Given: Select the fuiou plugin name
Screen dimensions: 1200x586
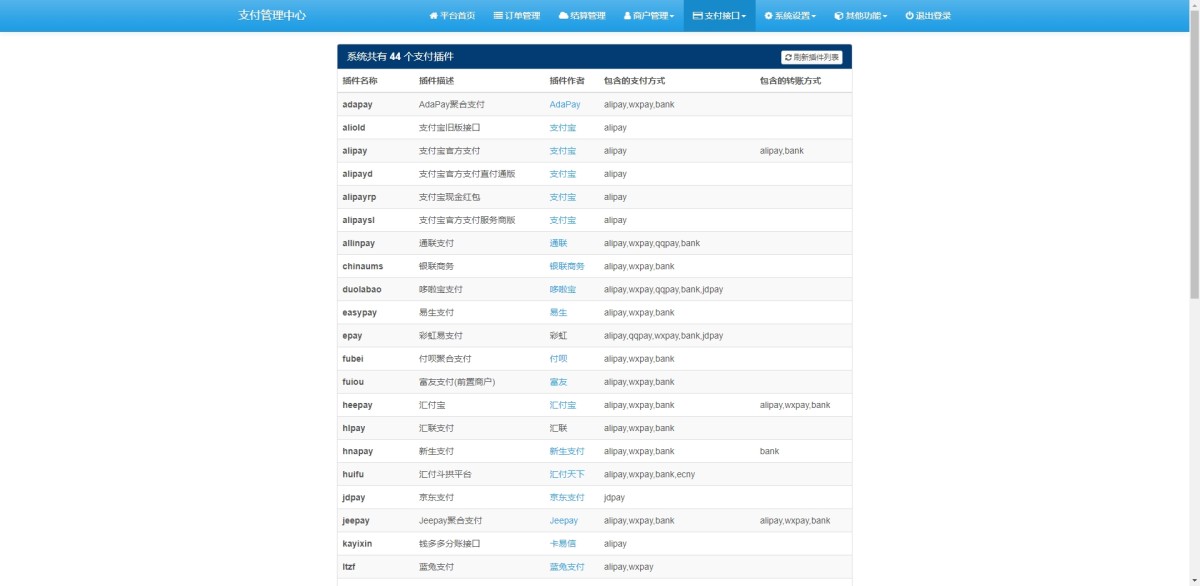Looking at the screenshot, I should point(353,382).
